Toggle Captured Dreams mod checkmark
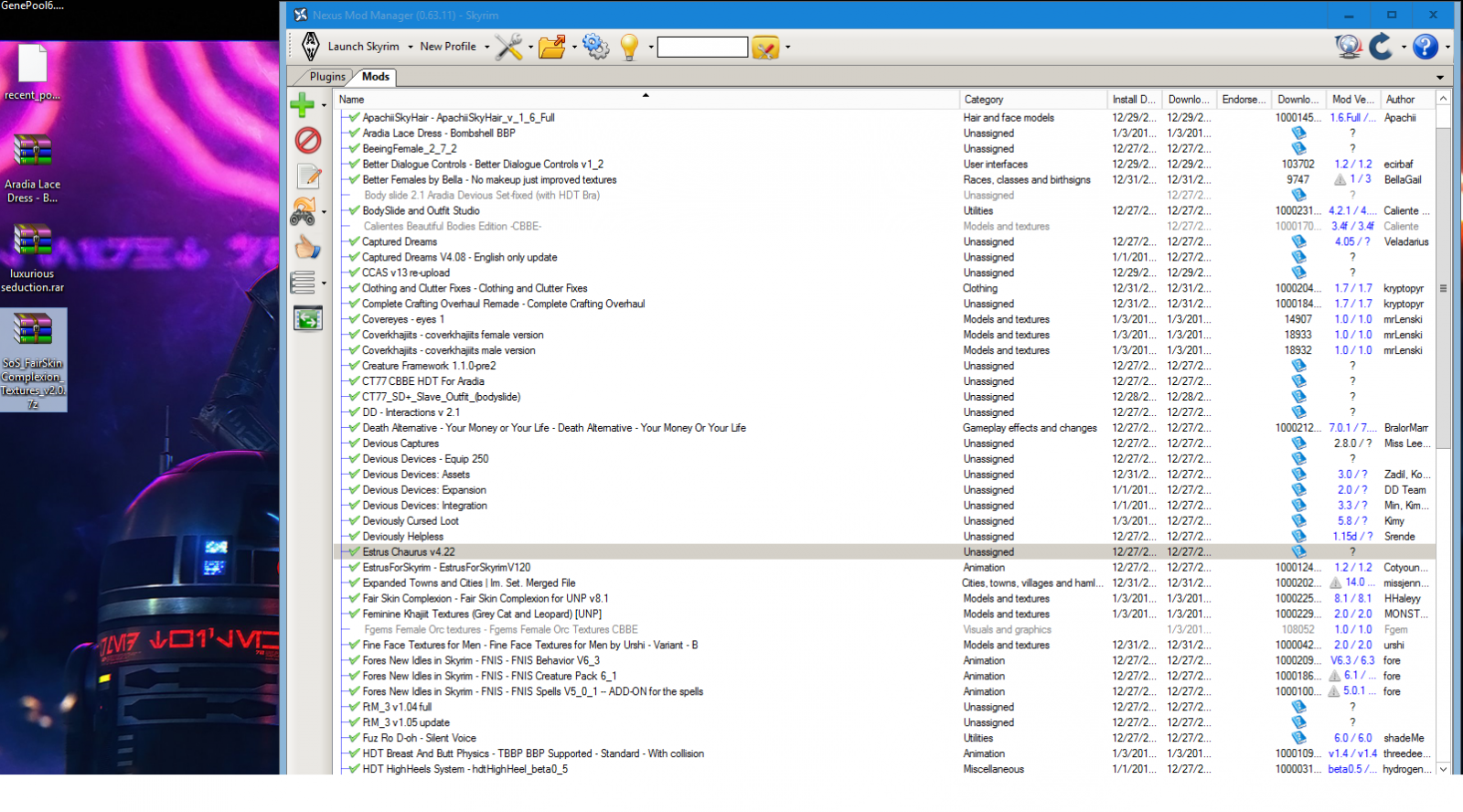 [353, 242]
